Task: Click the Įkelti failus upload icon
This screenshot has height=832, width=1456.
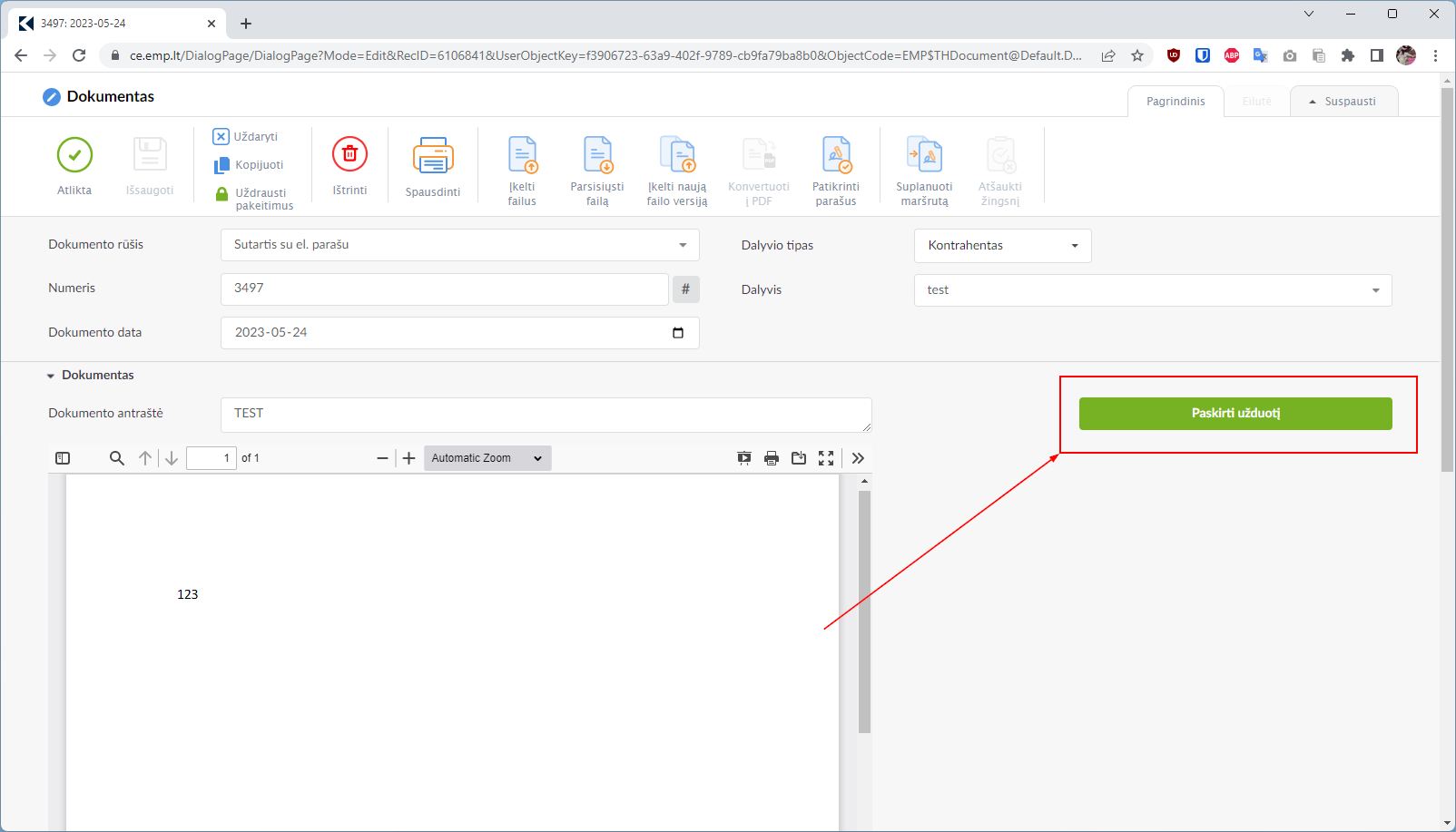Action: (x=522, y=155)
